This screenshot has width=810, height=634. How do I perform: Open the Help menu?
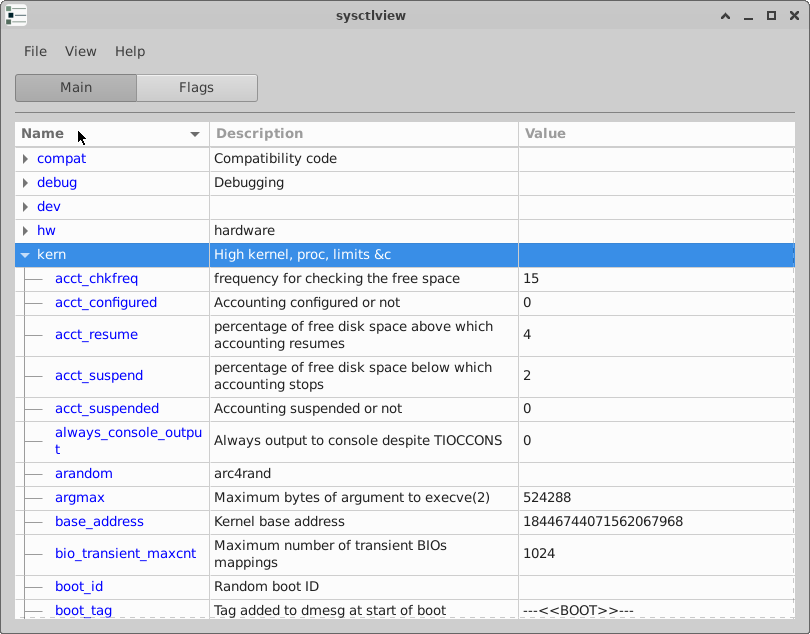pos(130,51)
